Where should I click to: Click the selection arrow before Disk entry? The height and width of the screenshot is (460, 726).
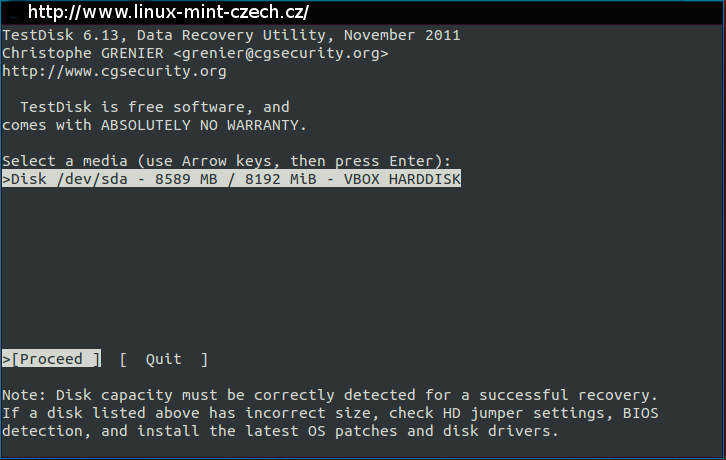click(x=6, y=179)
